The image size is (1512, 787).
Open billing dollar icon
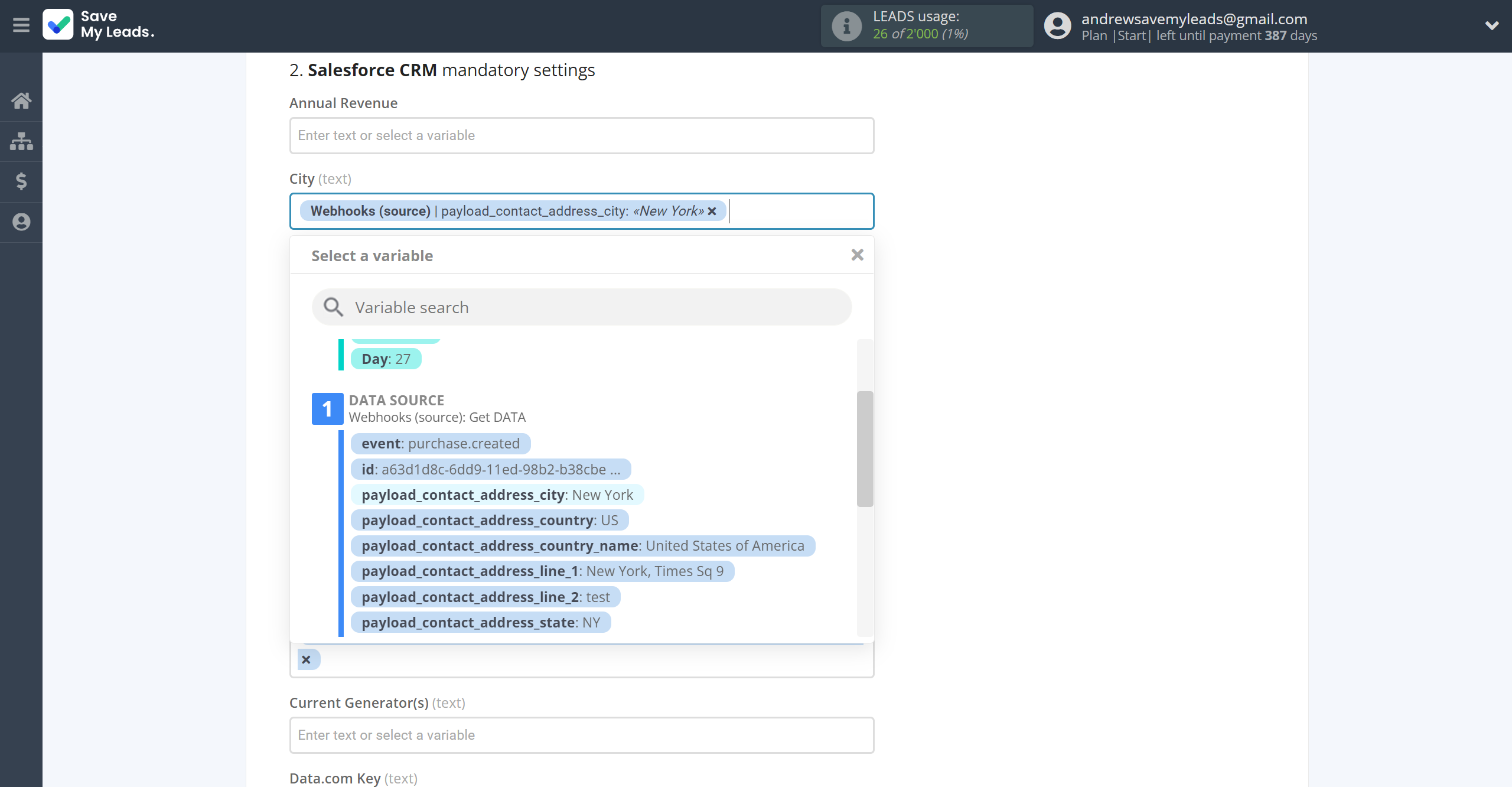(x=21, y=181)
